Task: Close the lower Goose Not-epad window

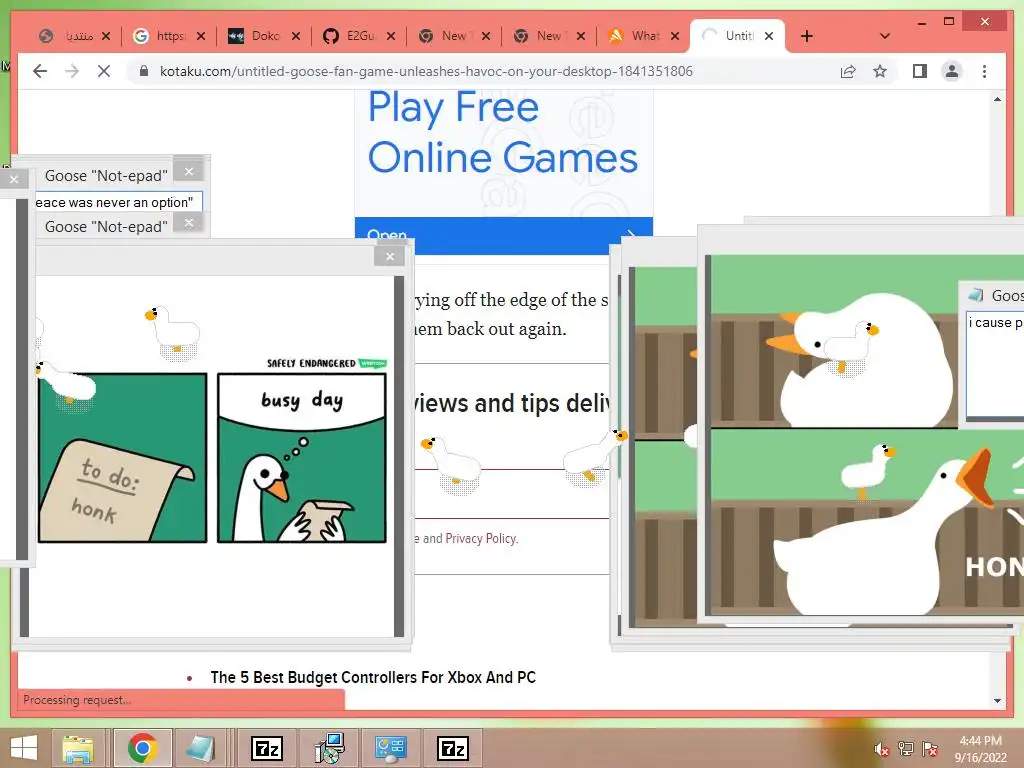Action: 189,223
